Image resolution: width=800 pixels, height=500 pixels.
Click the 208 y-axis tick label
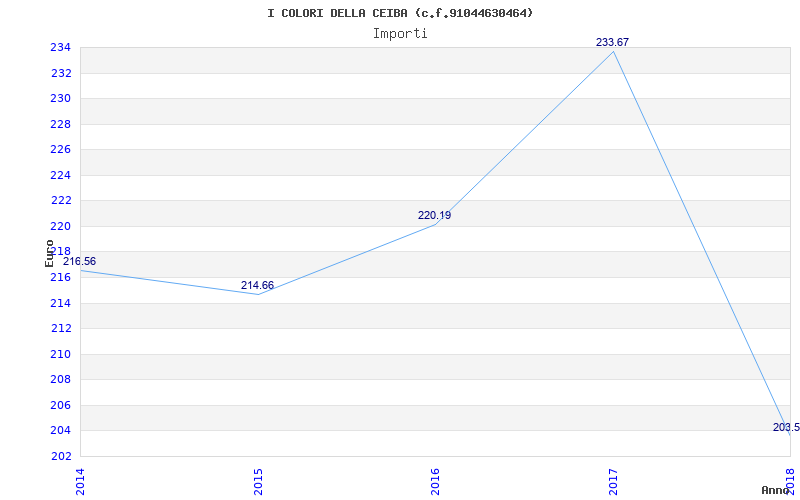coord(60,380)
